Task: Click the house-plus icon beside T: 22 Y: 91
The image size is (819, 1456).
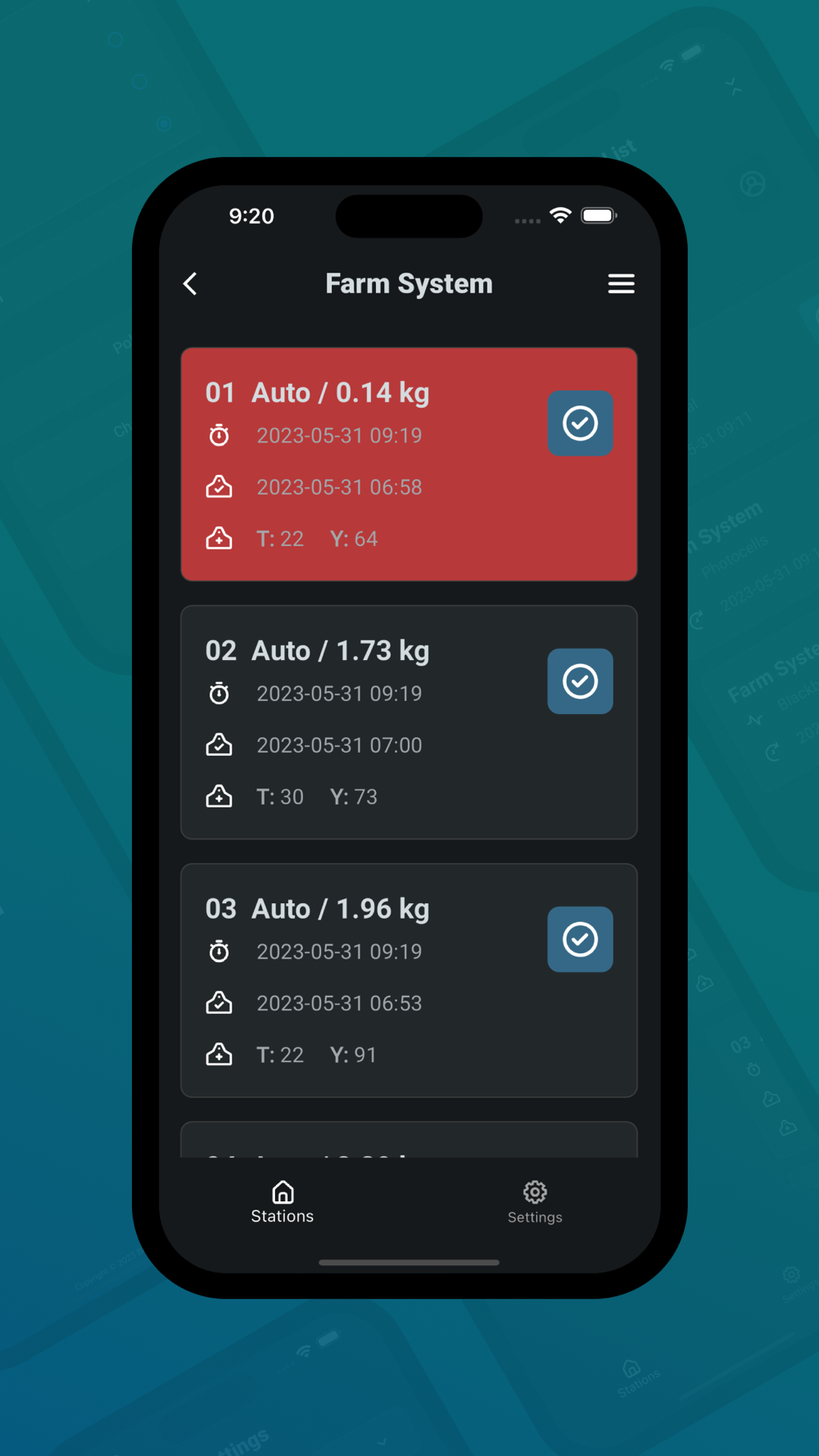Action: 219,1055
